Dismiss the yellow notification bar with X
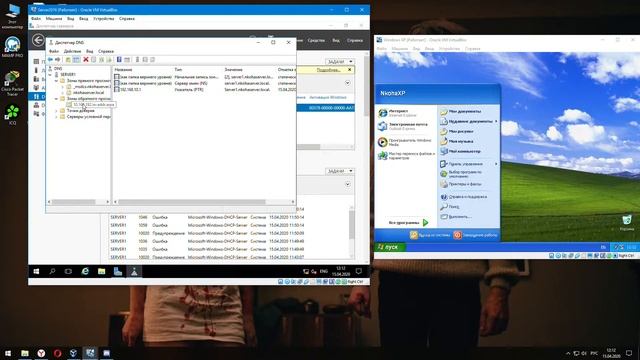Screen dimensions: 640x360 pos(349,70)
